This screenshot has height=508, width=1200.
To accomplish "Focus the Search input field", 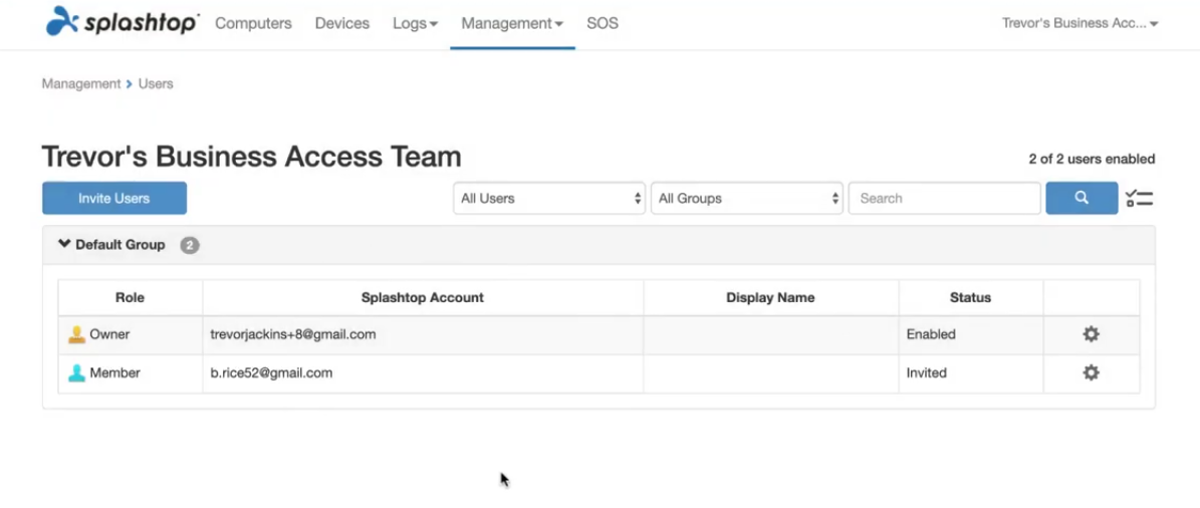I will [944, 198].
